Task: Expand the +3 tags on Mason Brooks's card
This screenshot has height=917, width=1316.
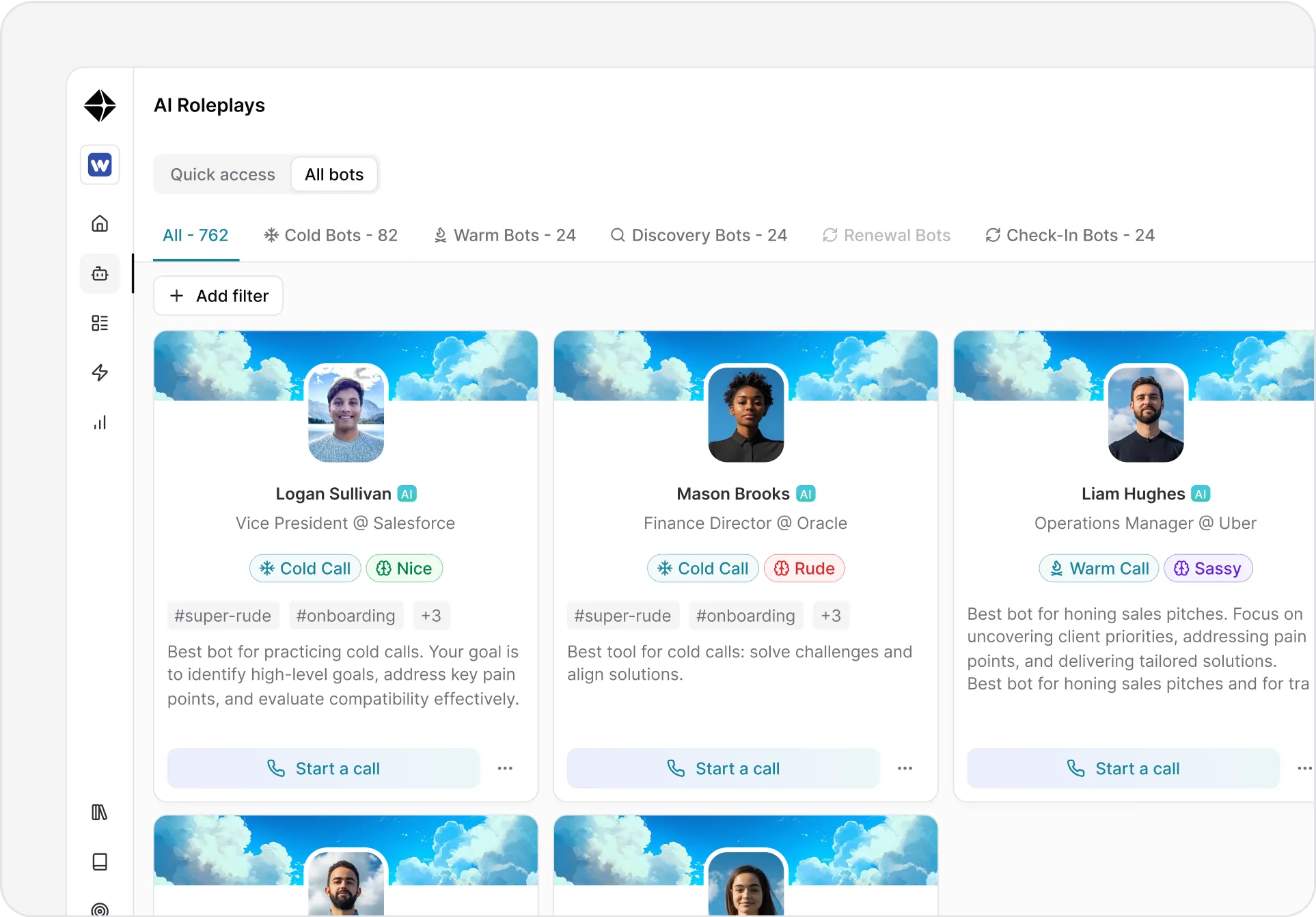Action: [831, 615]
